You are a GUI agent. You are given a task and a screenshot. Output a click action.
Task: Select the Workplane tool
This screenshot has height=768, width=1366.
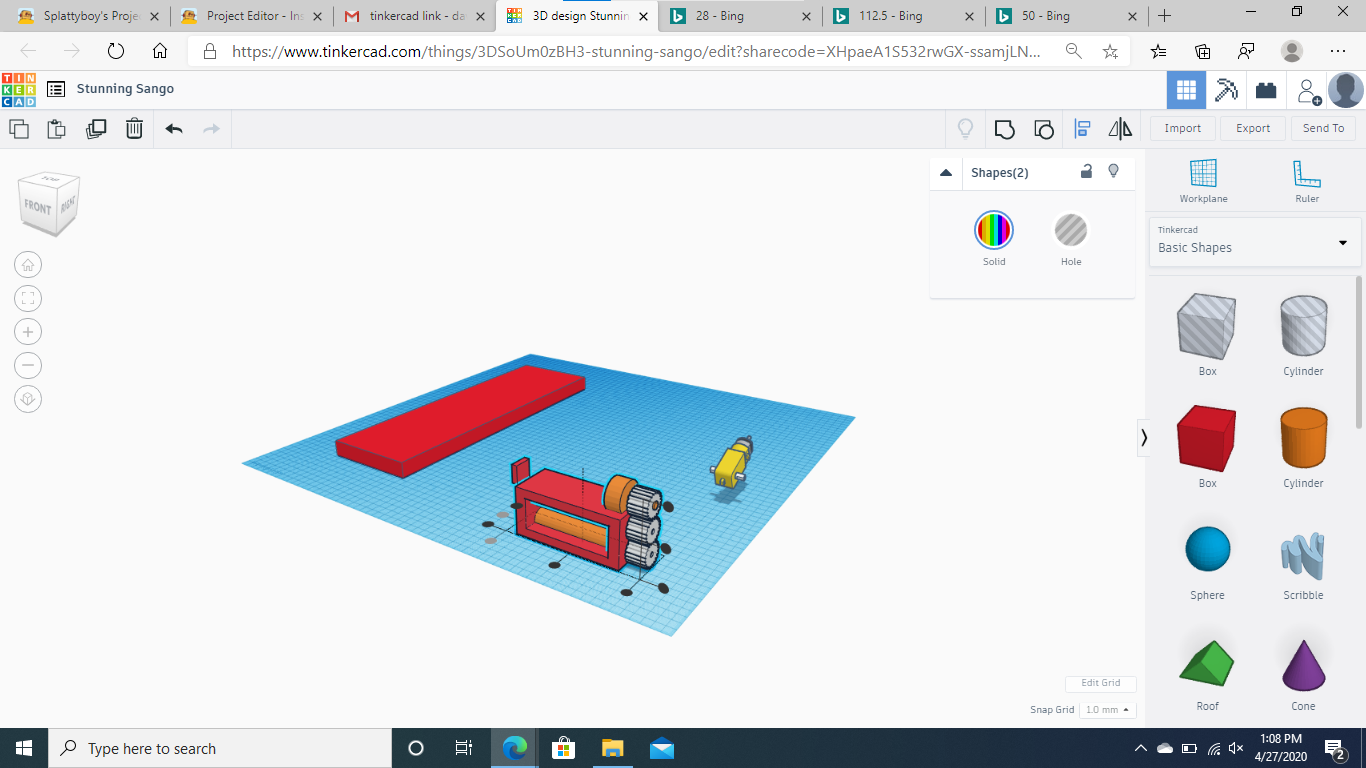click(x=1203, y=180)
